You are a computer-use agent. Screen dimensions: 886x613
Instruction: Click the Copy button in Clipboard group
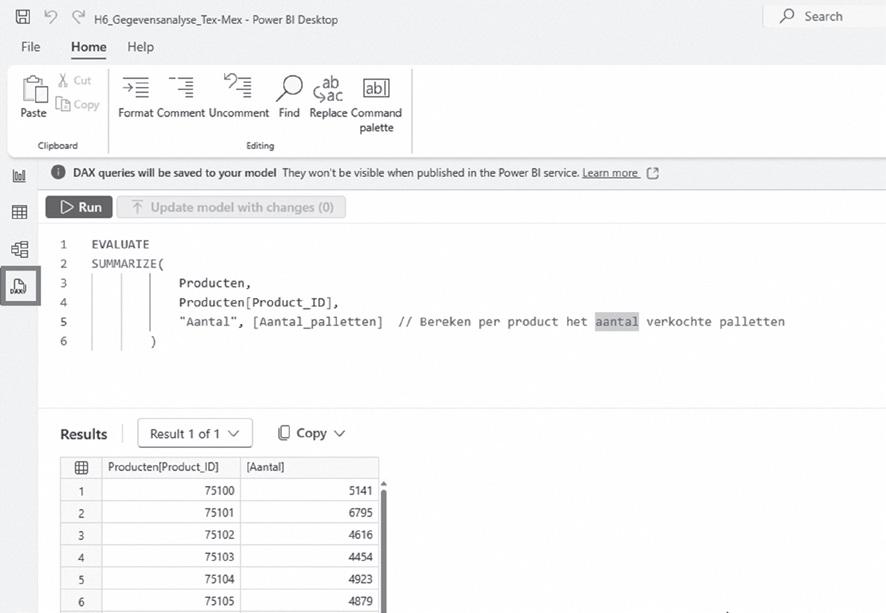tap(77, 105)
